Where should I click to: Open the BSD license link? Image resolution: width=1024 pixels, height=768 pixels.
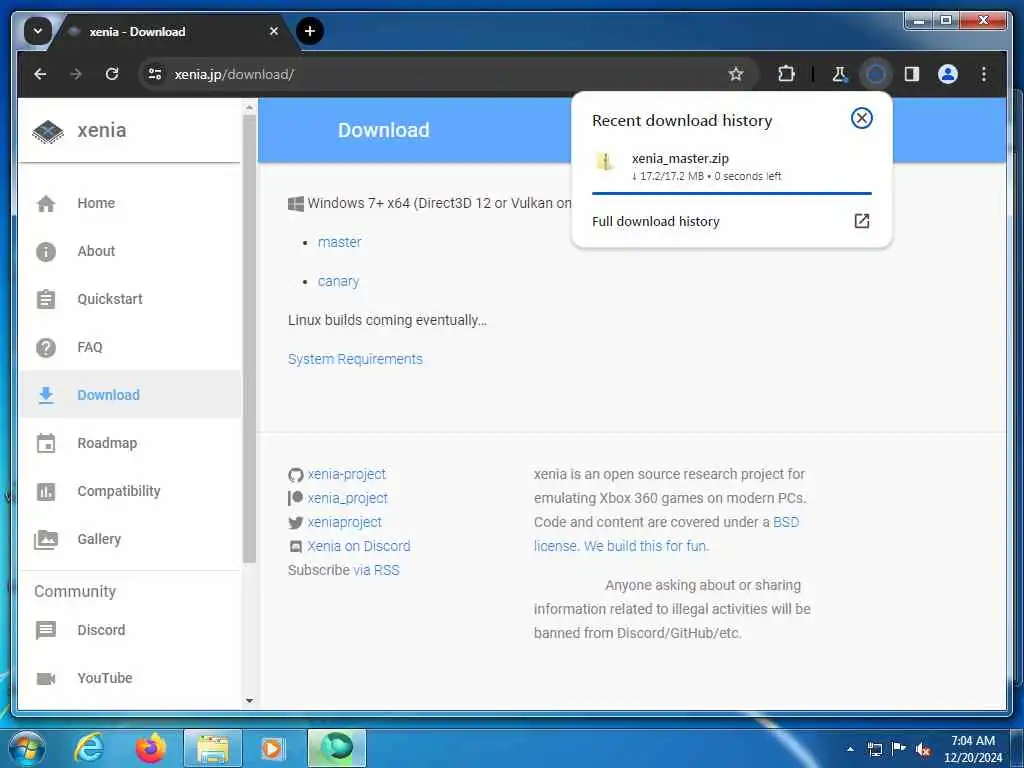(x=666, y=534)
